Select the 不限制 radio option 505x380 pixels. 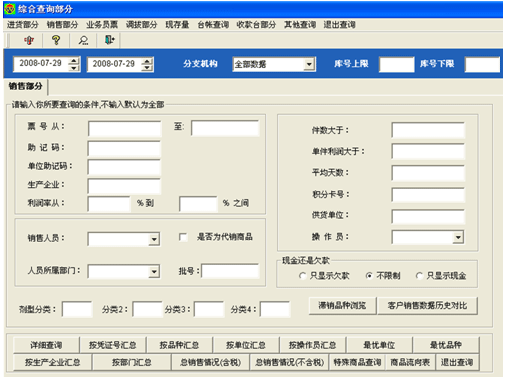tap(369, 276)
